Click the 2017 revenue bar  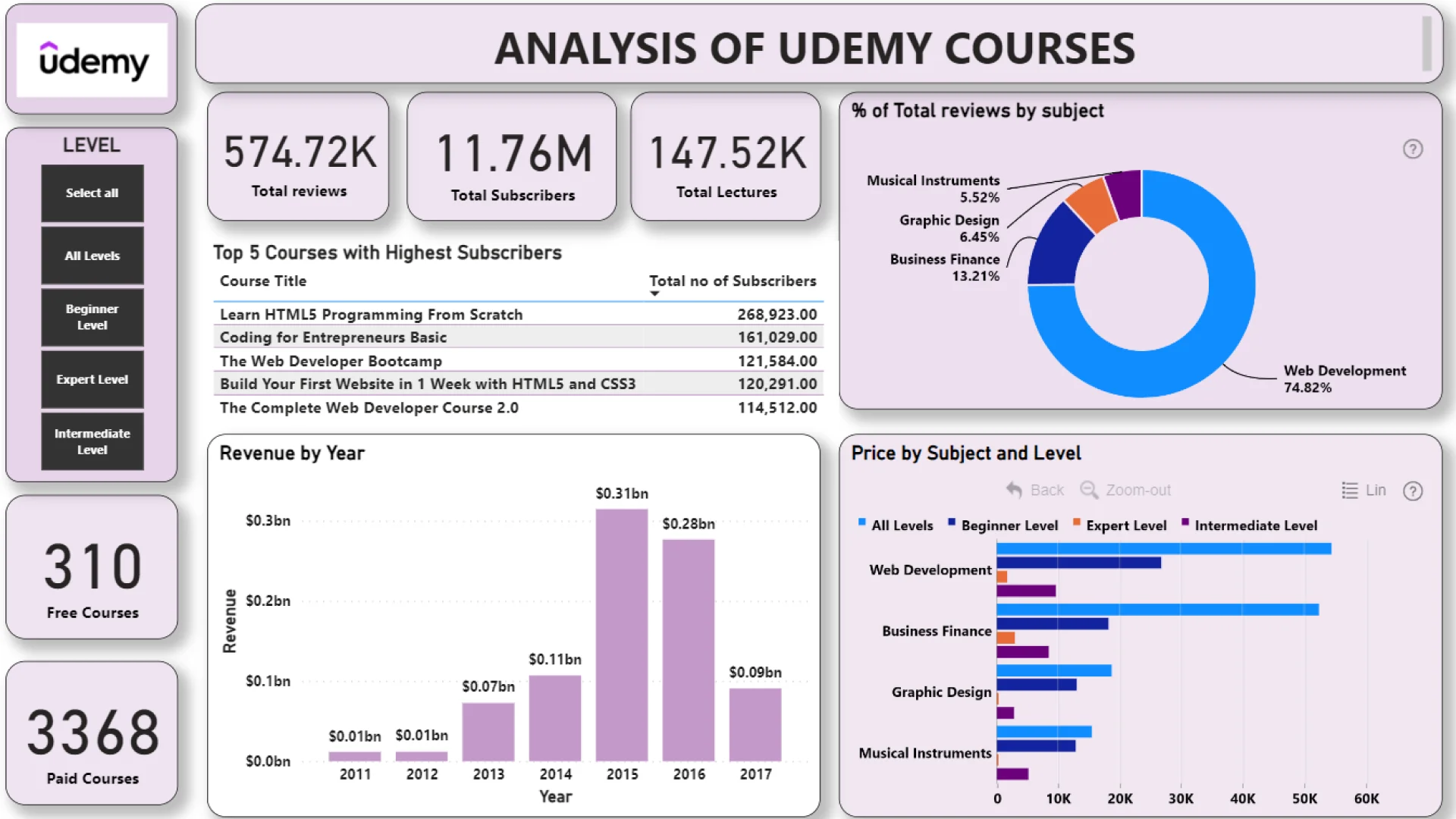pyautogui.click(x=755, y=725)
